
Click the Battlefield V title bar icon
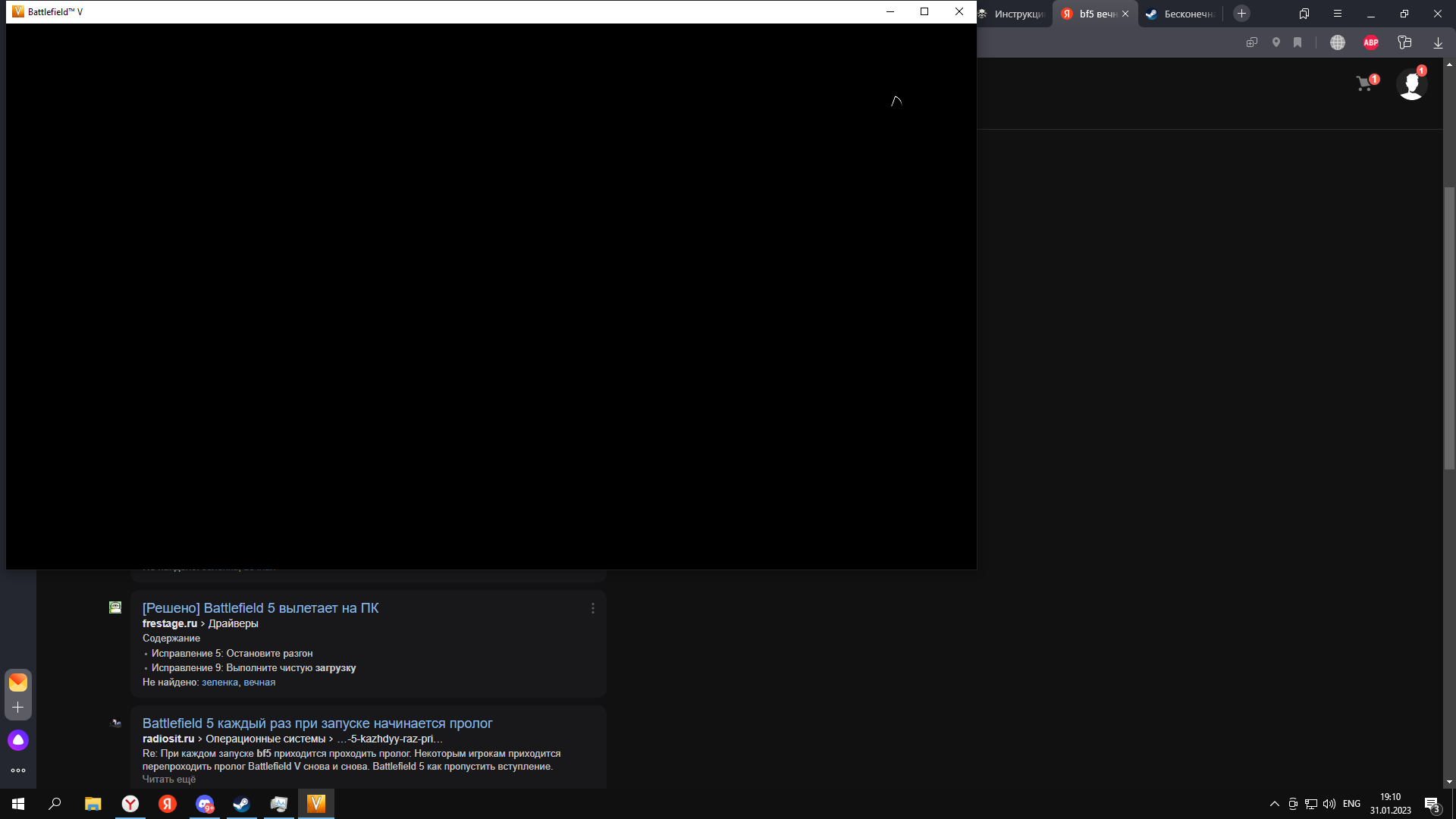click(18, 11)
